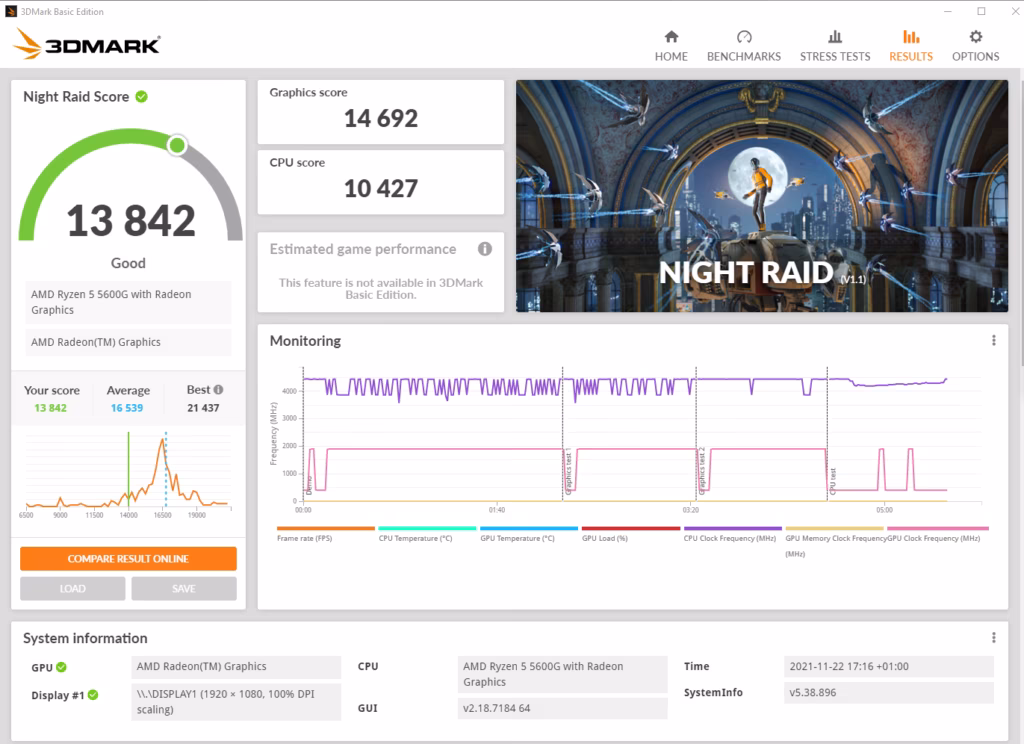This screenshot has width=1024, height=744.
Task: Open the Home tab
Action: 671,46
